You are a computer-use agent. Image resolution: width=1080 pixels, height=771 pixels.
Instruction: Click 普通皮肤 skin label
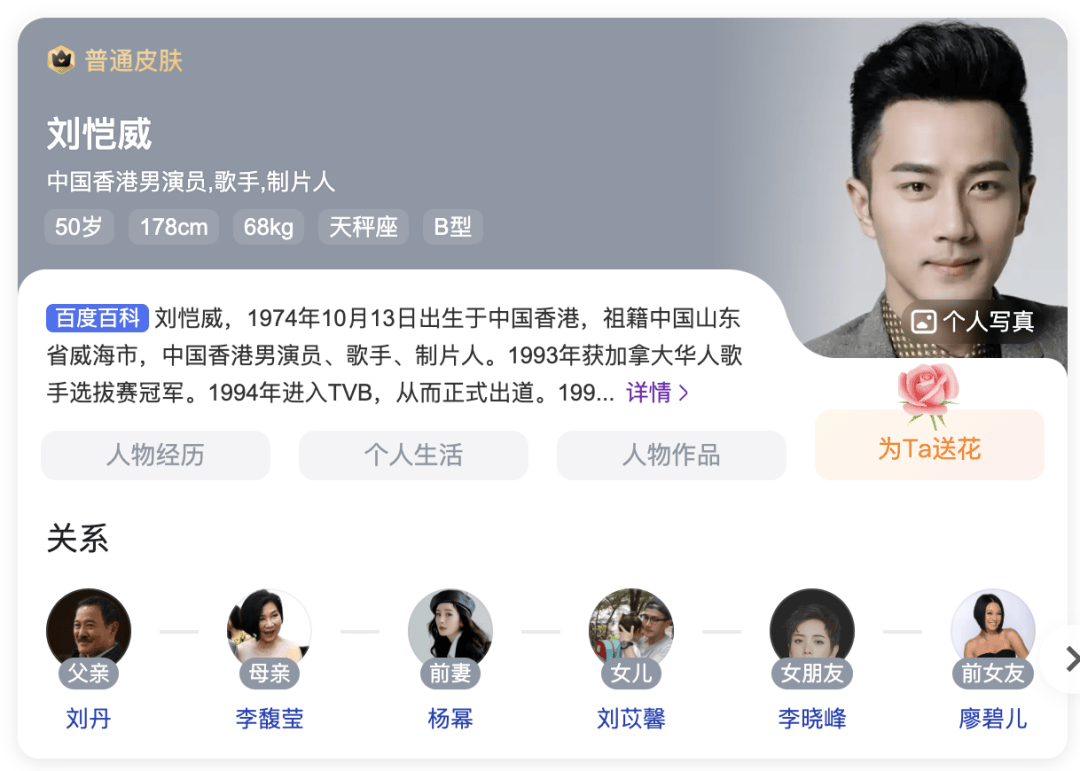tap(134, 61)
